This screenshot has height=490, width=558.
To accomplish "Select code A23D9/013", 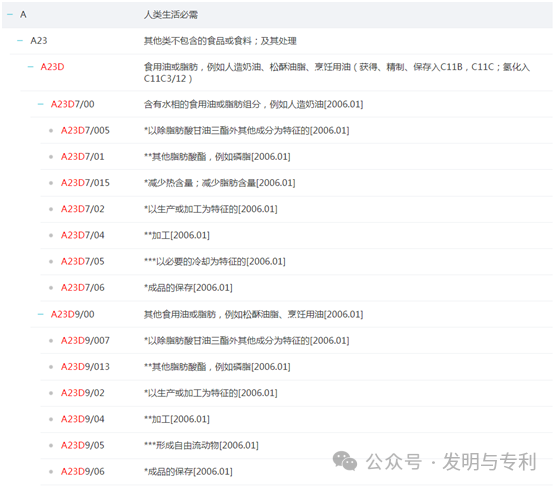I will click(x=85, y=367).
